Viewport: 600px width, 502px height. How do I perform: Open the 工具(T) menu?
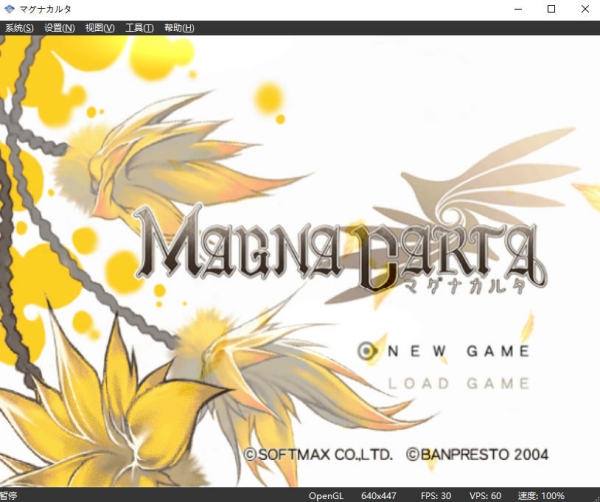[x=140, y=28]
